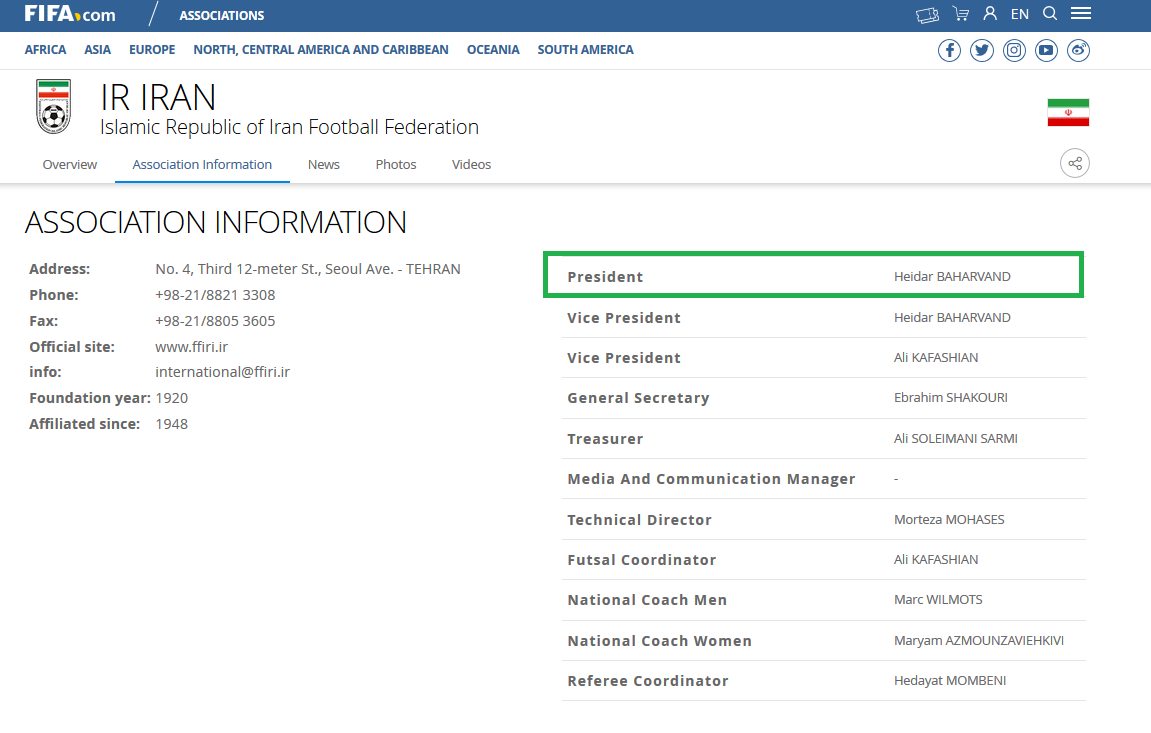
Task: Click Vice President Ali KAFASHIAN
Action: (936, 358)
